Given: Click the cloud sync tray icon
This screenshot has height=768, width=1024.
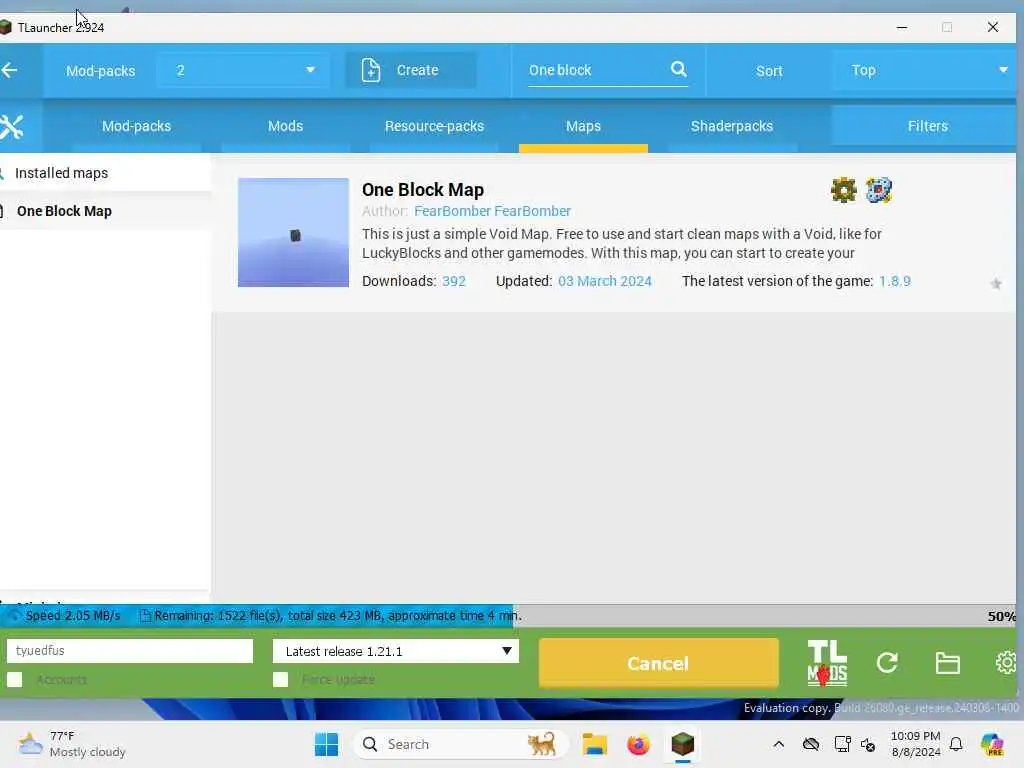Looking at the screenshot, I should click(x=810, y=744).
